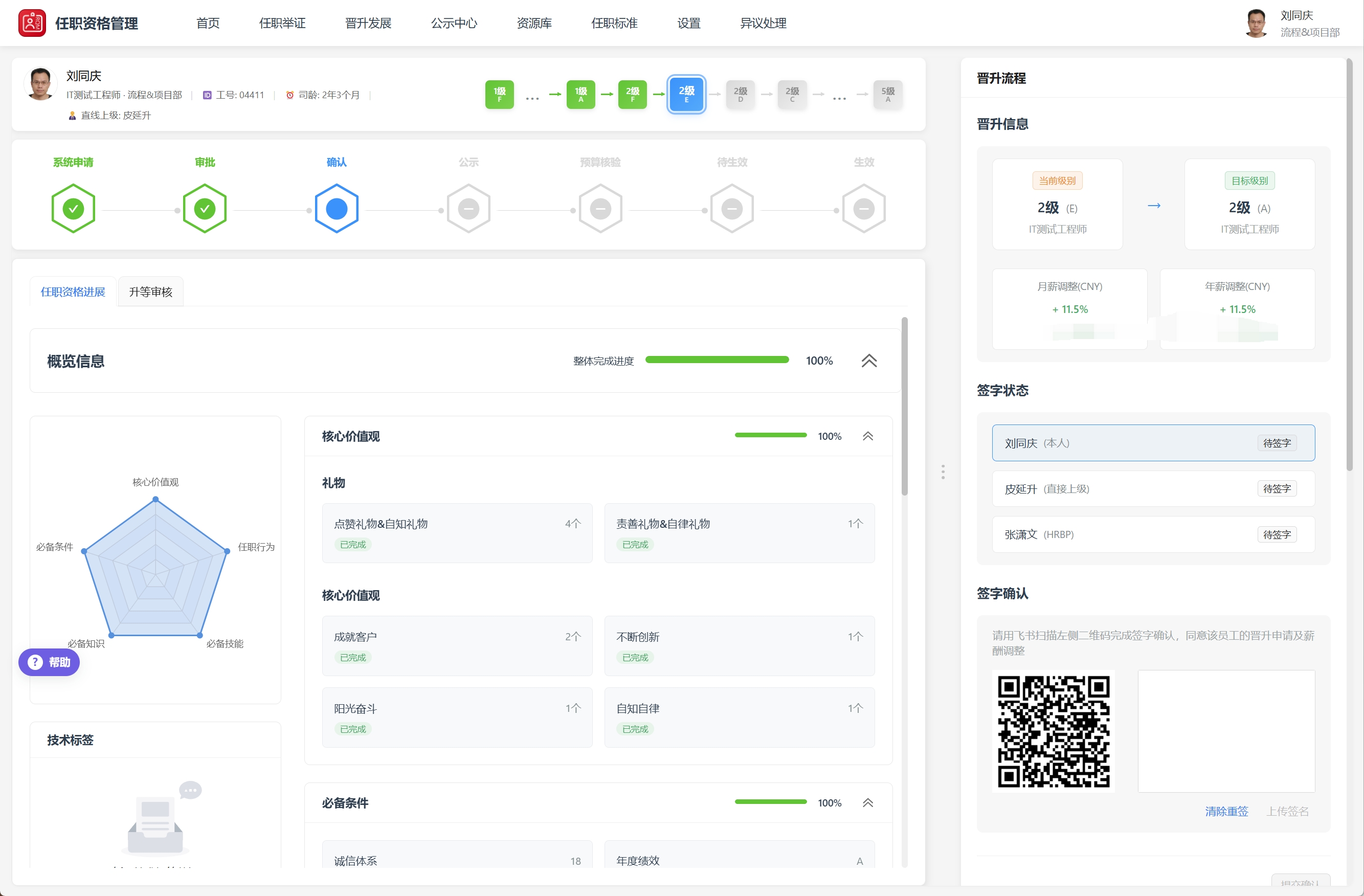
Task: Click the blue 确认 current step hexagon
Action: coord(337,209)
